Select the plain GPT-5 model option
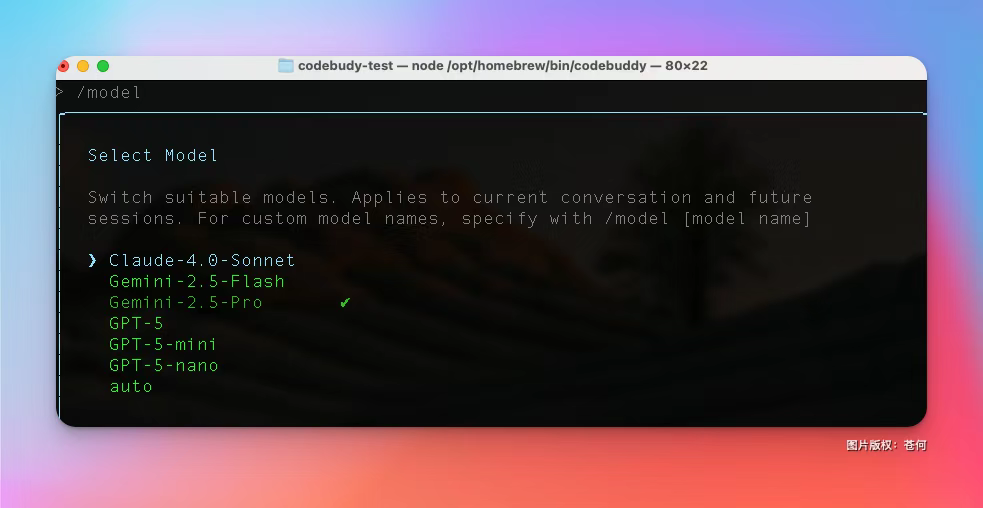This screenshot has width=983, height=508. [136, 323]
